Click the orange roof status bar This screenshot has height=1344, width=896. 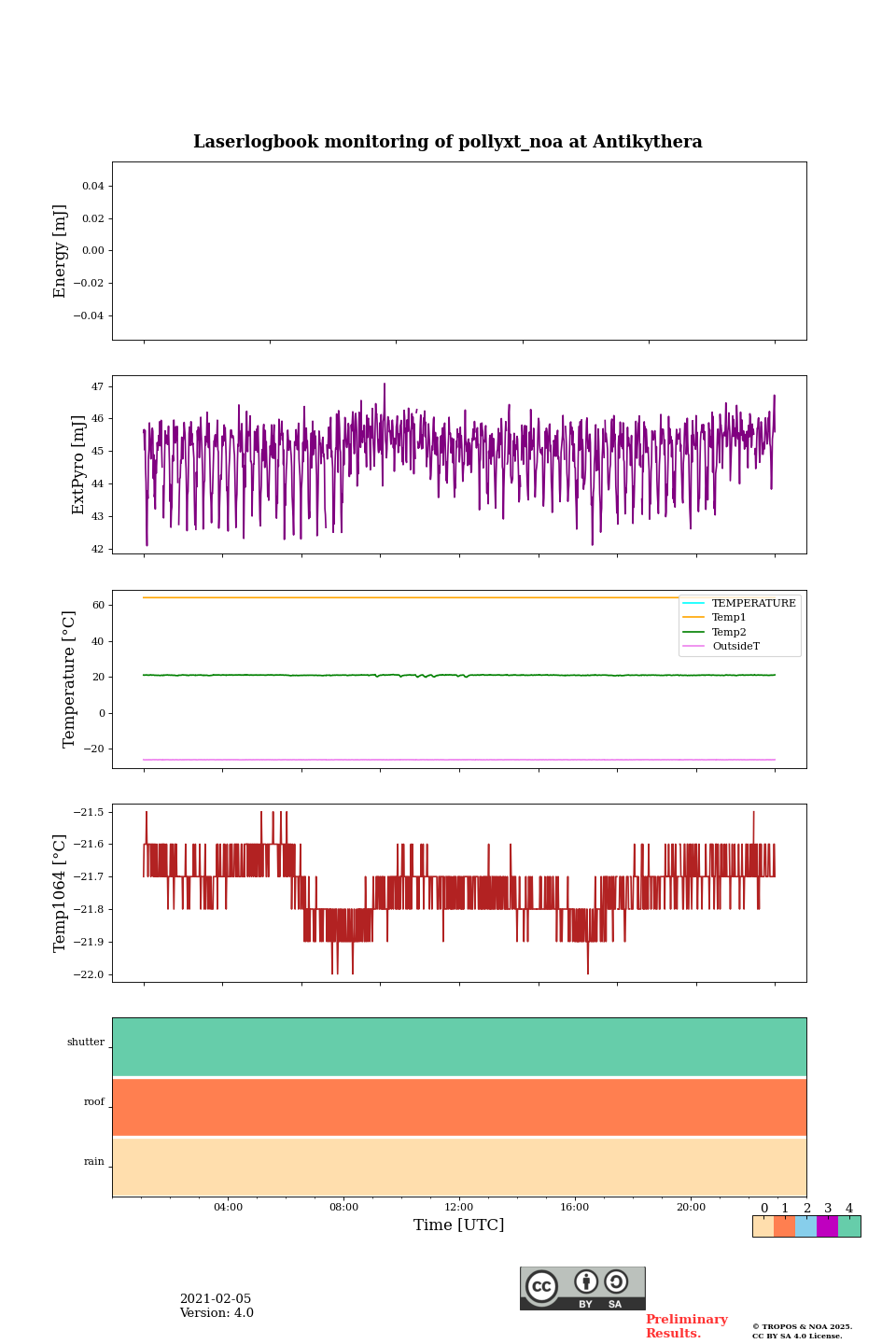(459, 1107)
